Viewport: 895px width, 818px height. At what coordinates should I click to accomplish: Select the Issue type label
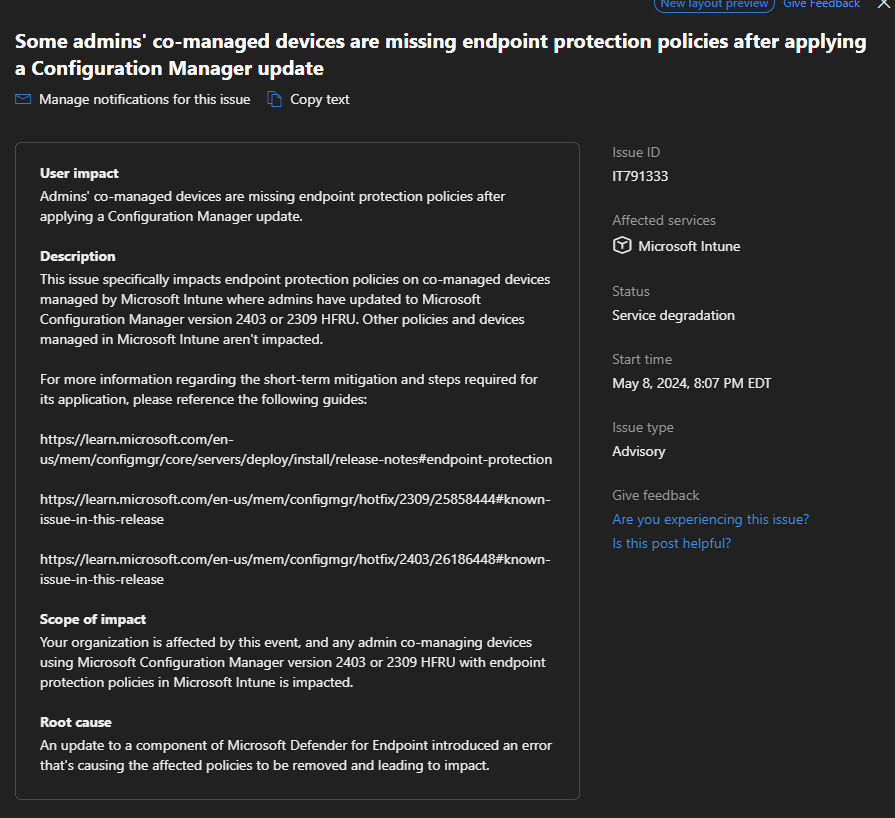[643, 428]
